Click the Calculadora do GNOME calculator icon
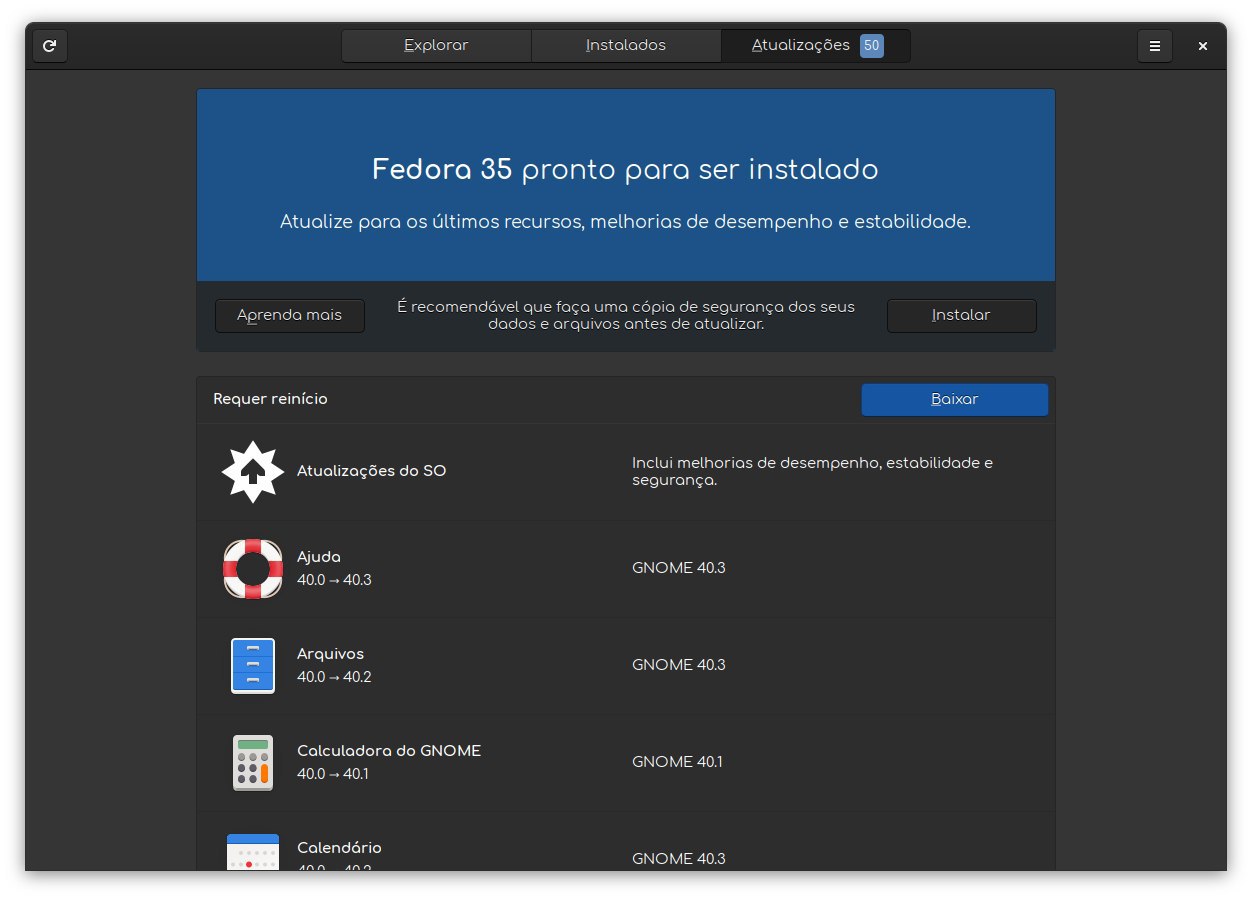This screenshot has height=899, width=1252. pos(253,762)
